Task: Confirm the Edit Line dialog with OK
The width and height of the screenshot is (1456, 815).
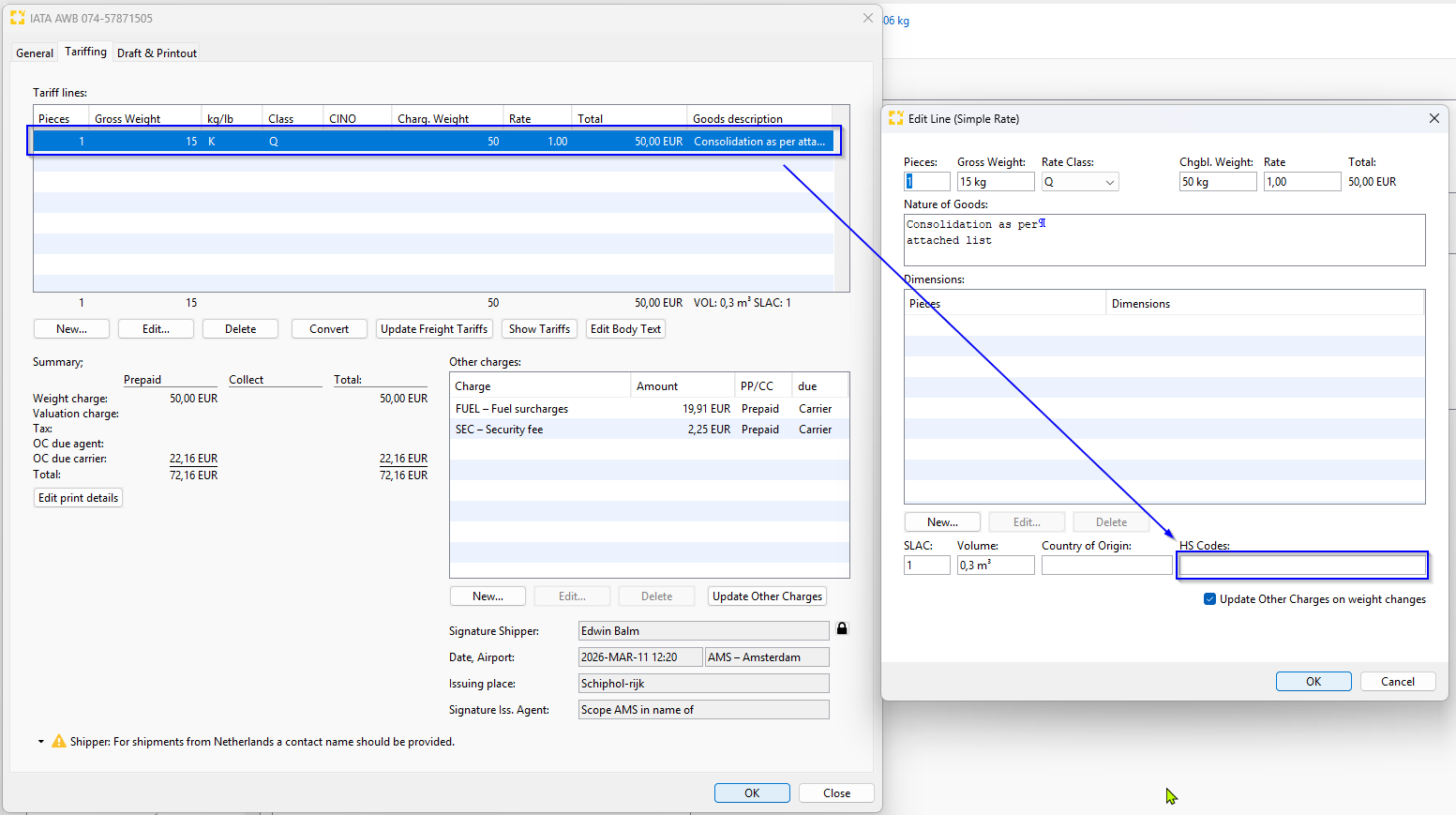Action: [x=1313, y=682]
